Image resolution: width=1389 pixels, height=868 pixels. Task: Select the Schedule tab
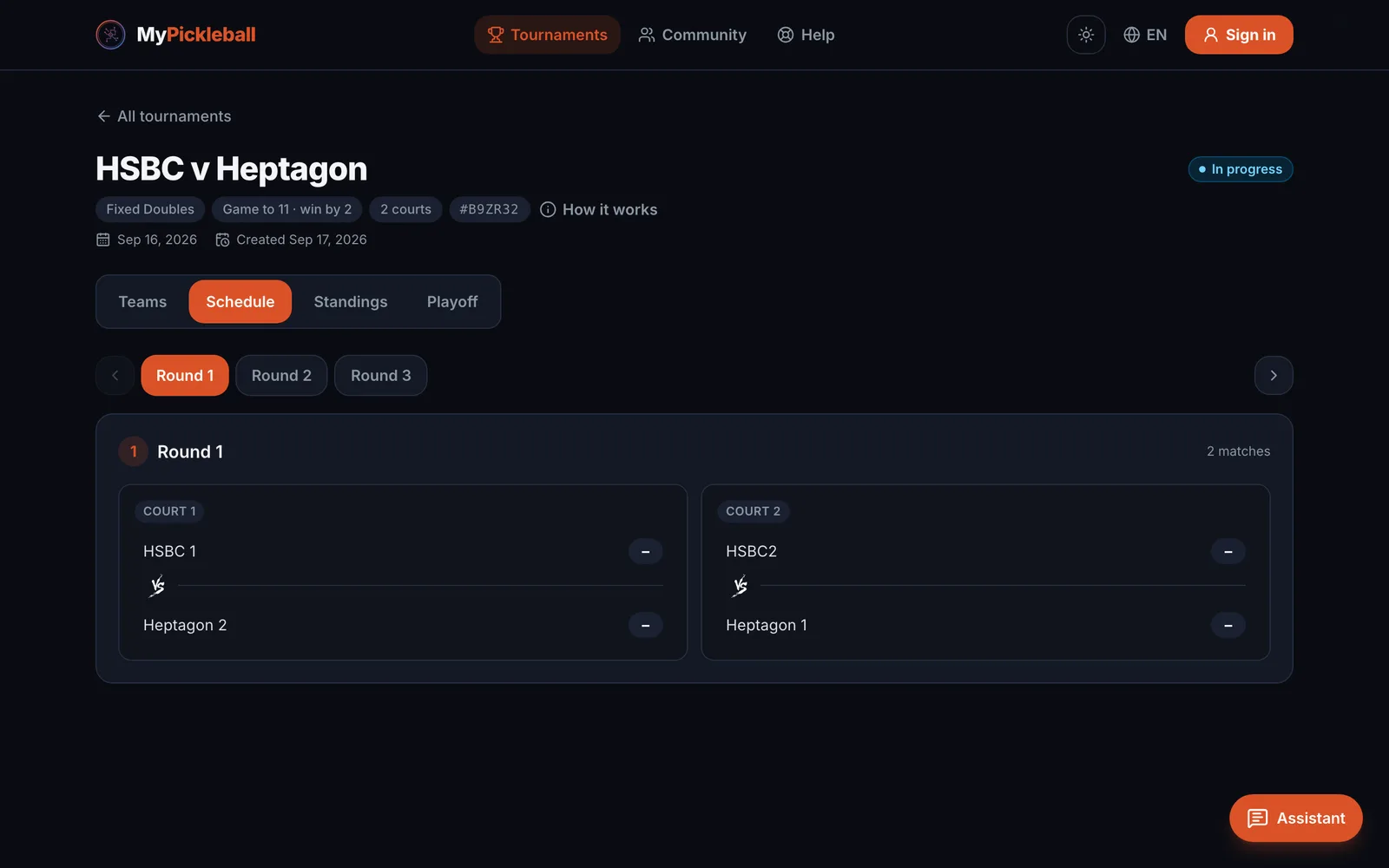click(240, 302)
